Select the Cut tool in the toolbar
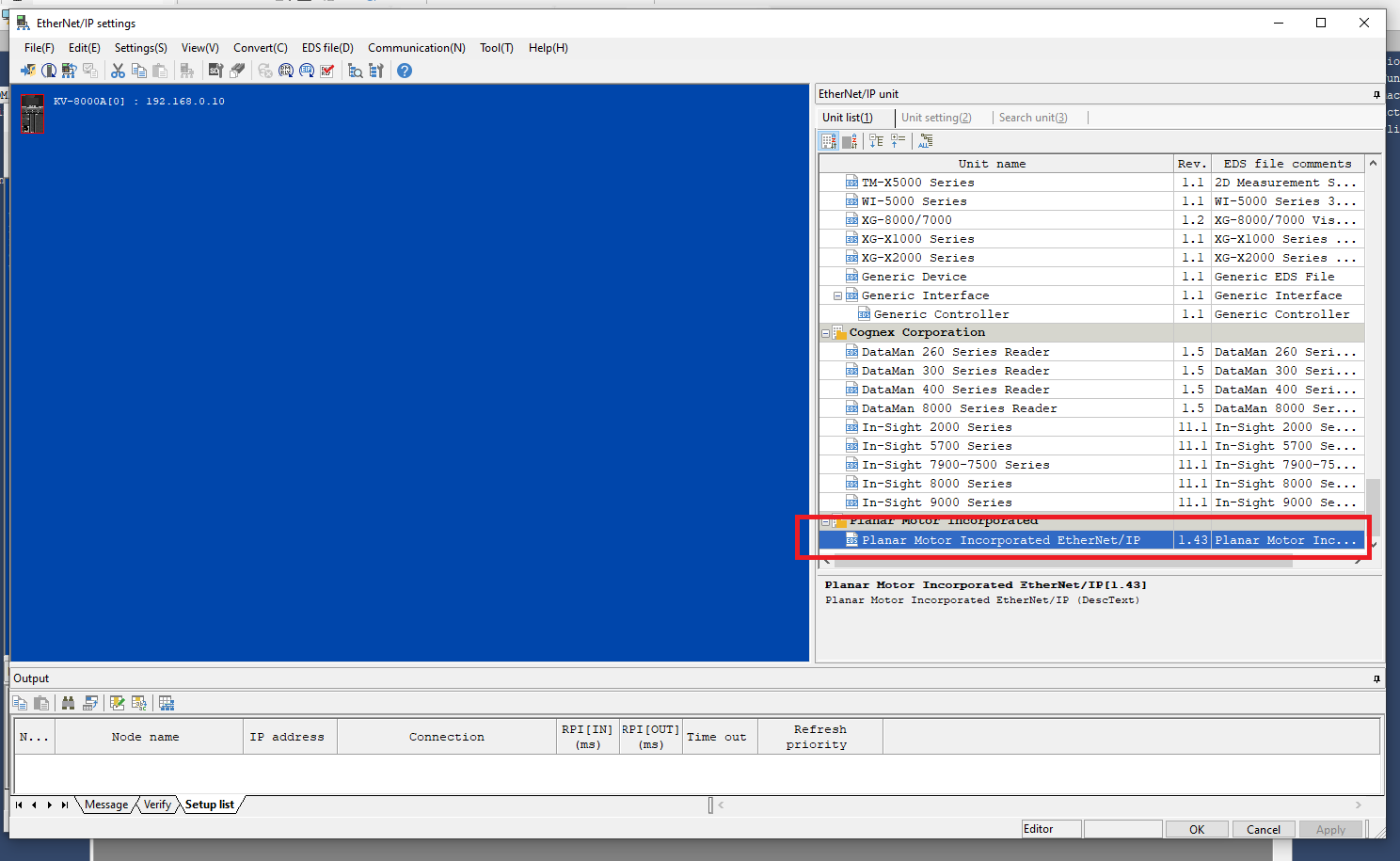The height and width of the screenshot is (861, 1400). pos(119,71)
